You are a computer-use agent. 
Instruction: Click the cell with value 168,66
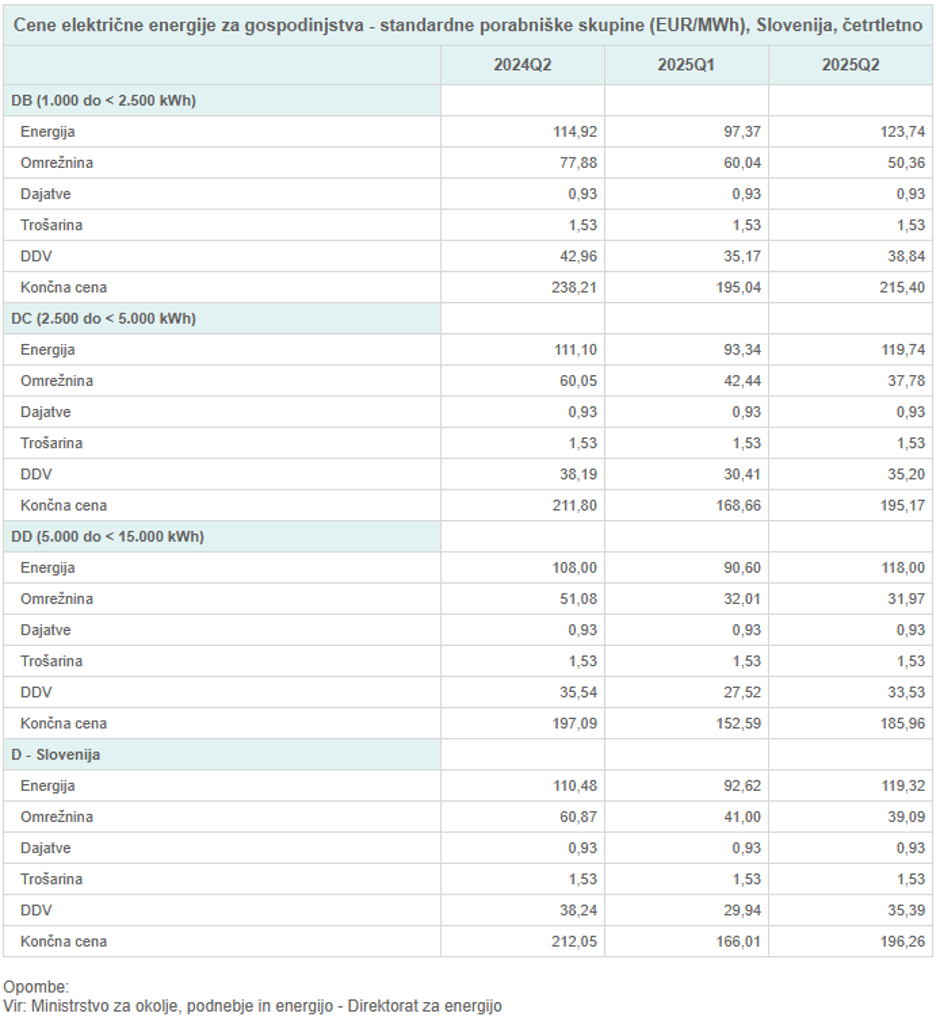pos(739,505)
